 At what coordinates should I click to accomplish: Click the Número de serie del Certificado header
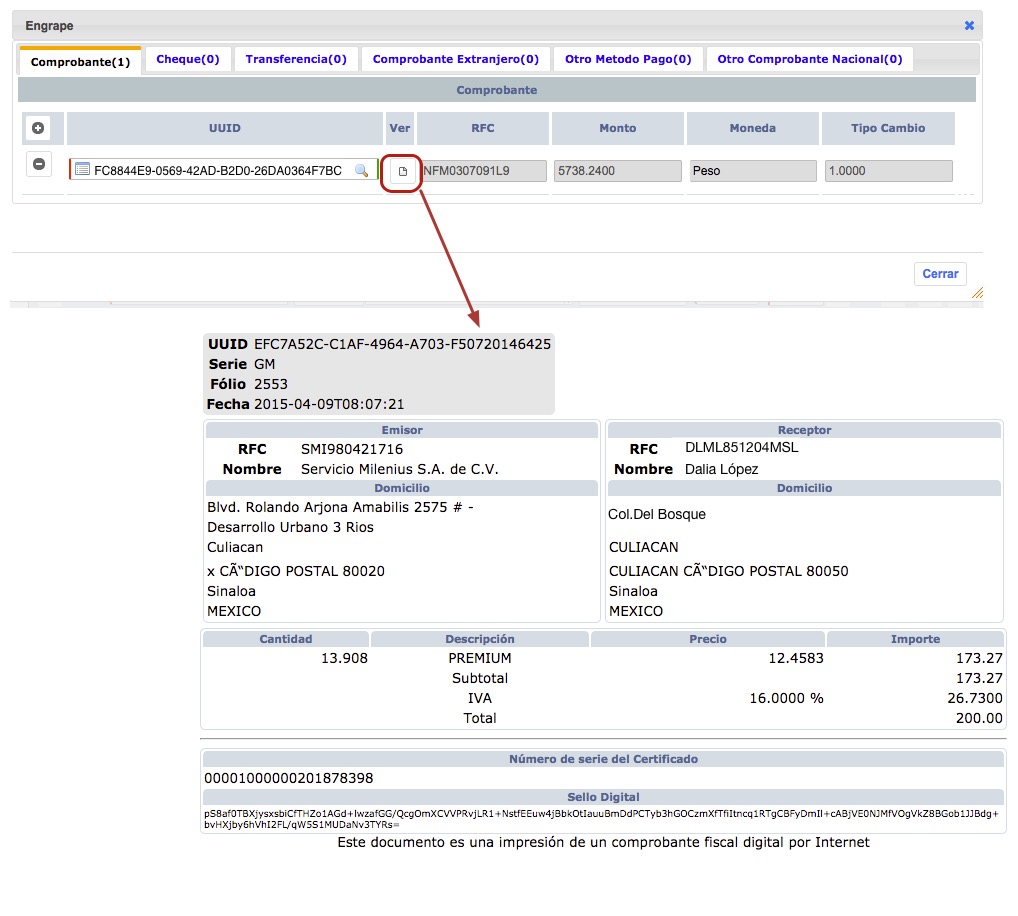(603, 759)
